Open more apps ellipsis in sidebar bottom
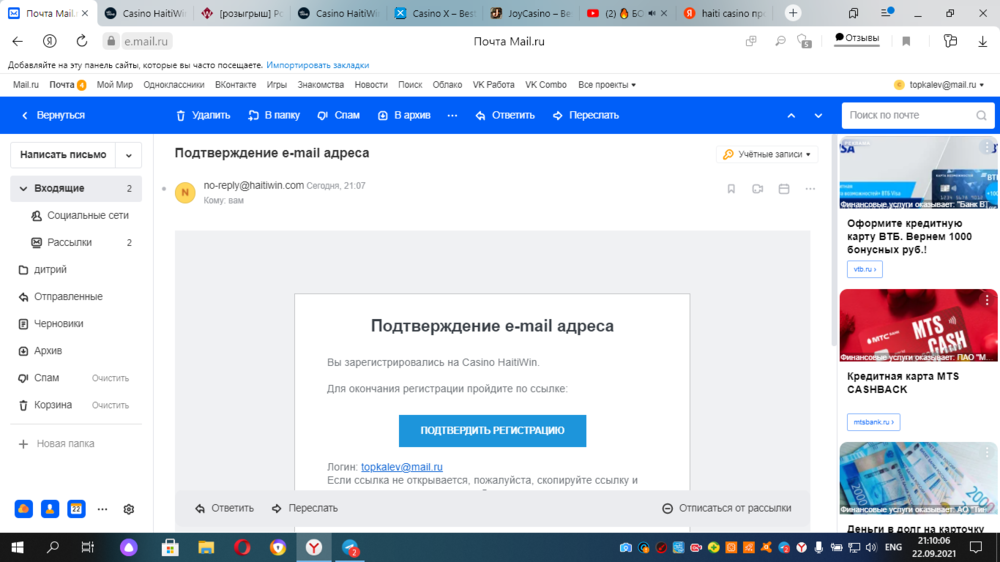The image size is (1000, 562). click(102, 509)
